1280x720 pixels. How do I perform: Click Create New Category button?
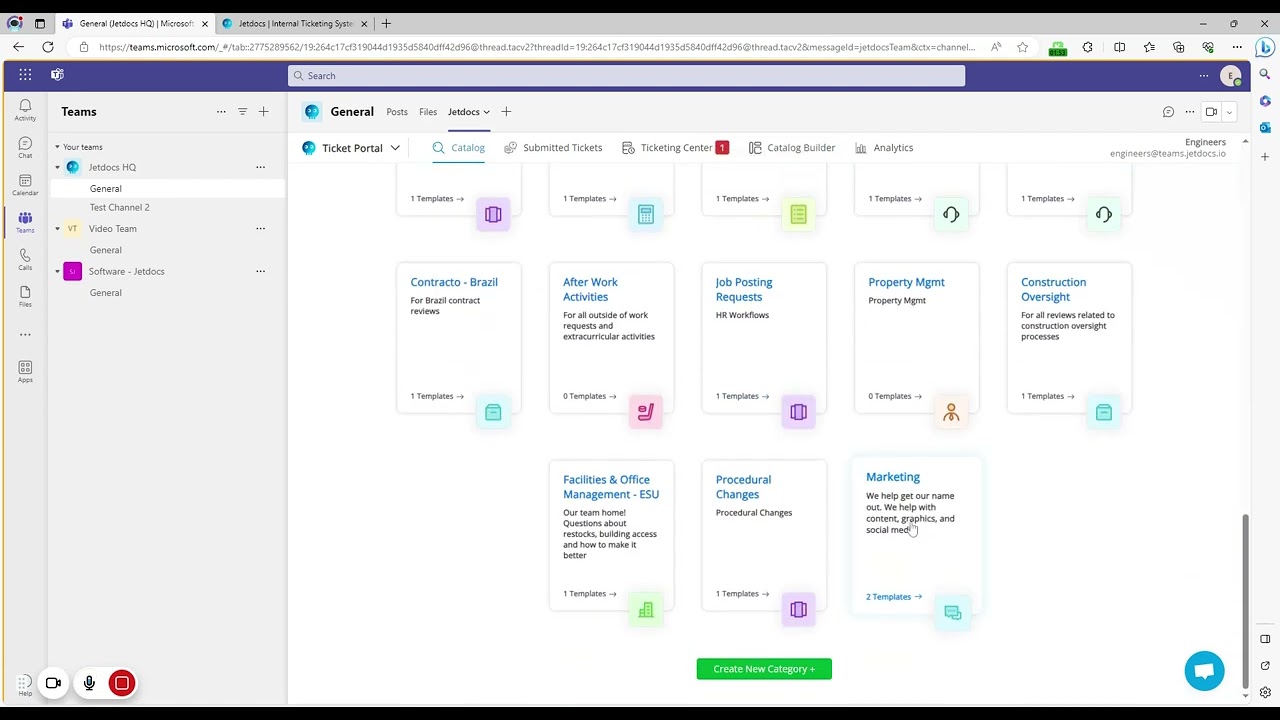pos(764,669)
